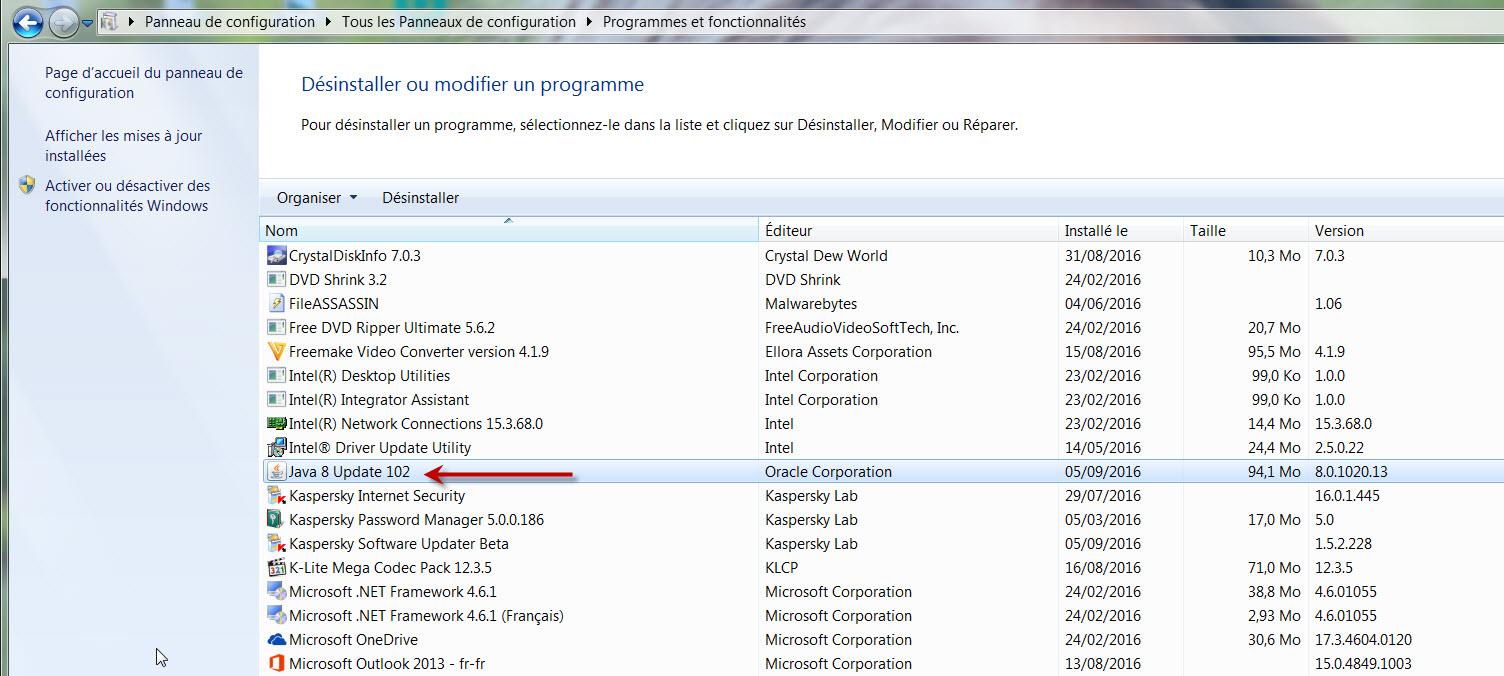This screenshot has height=676, width=1504.
Task: Select 'Microsoft OneDrive' program name
Action: click(x=353, y=640)
